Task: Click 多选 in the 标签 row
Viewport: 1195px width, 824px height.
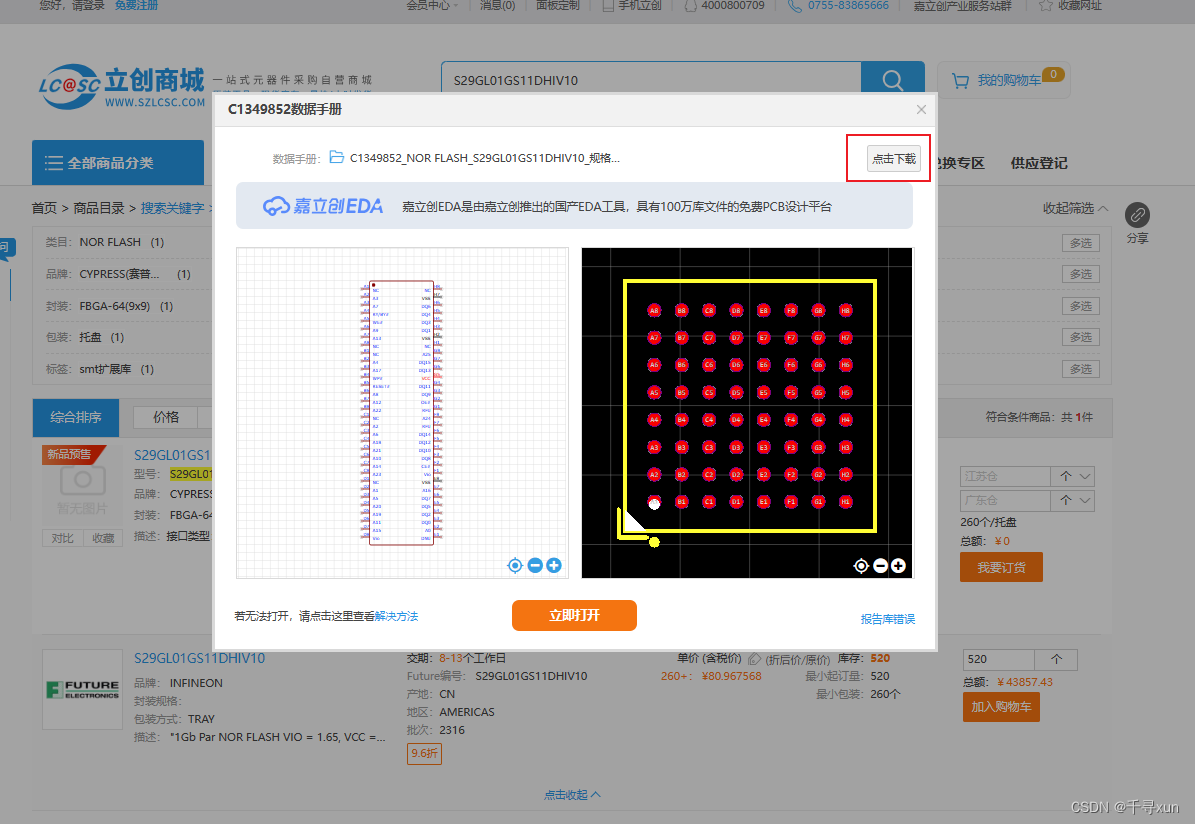Action: click(1081, 369)
